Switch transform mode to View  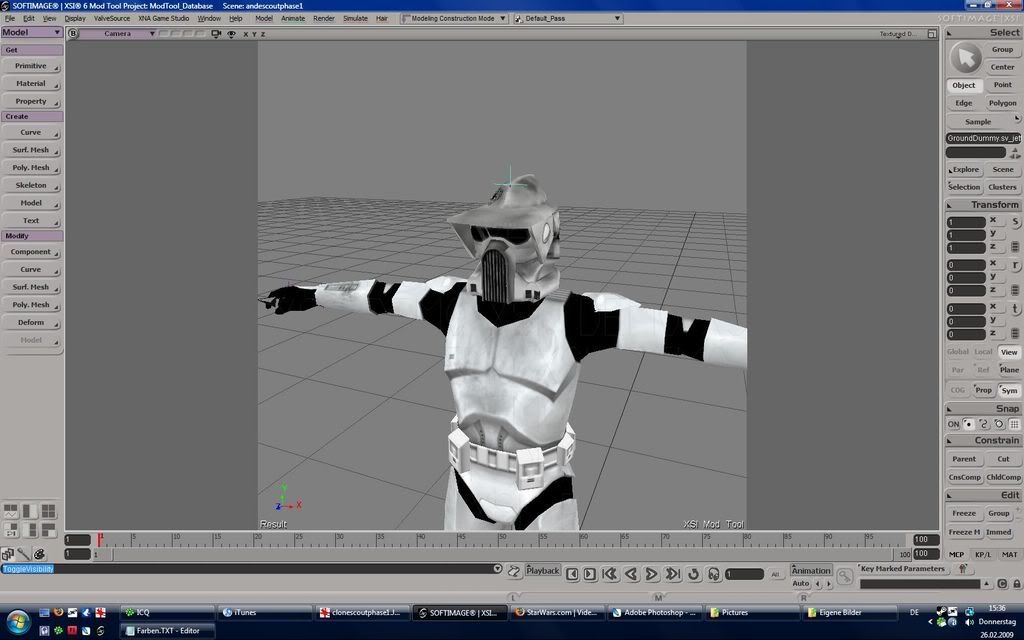[1009, 352]
